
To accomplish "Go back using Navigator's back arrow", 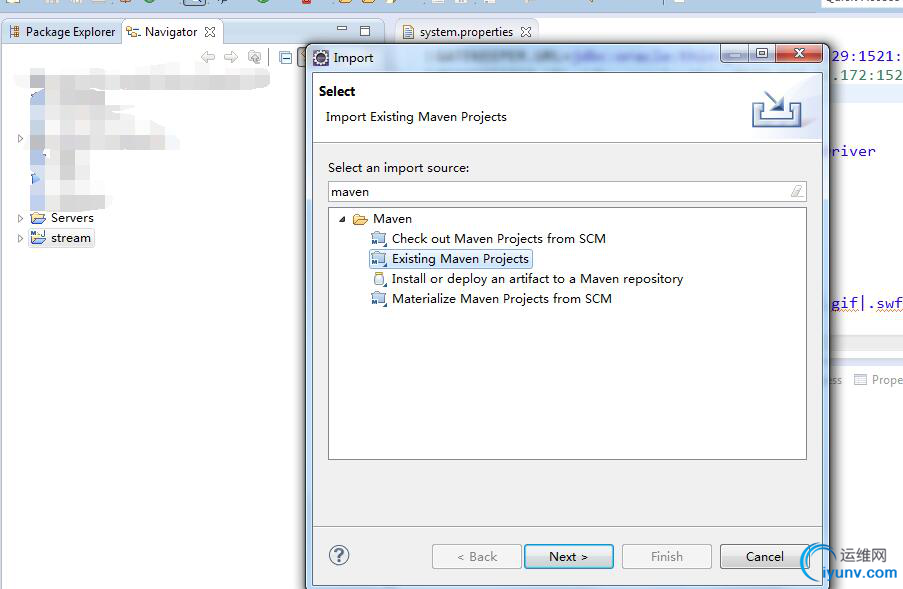I will click(x=208, y=56).
